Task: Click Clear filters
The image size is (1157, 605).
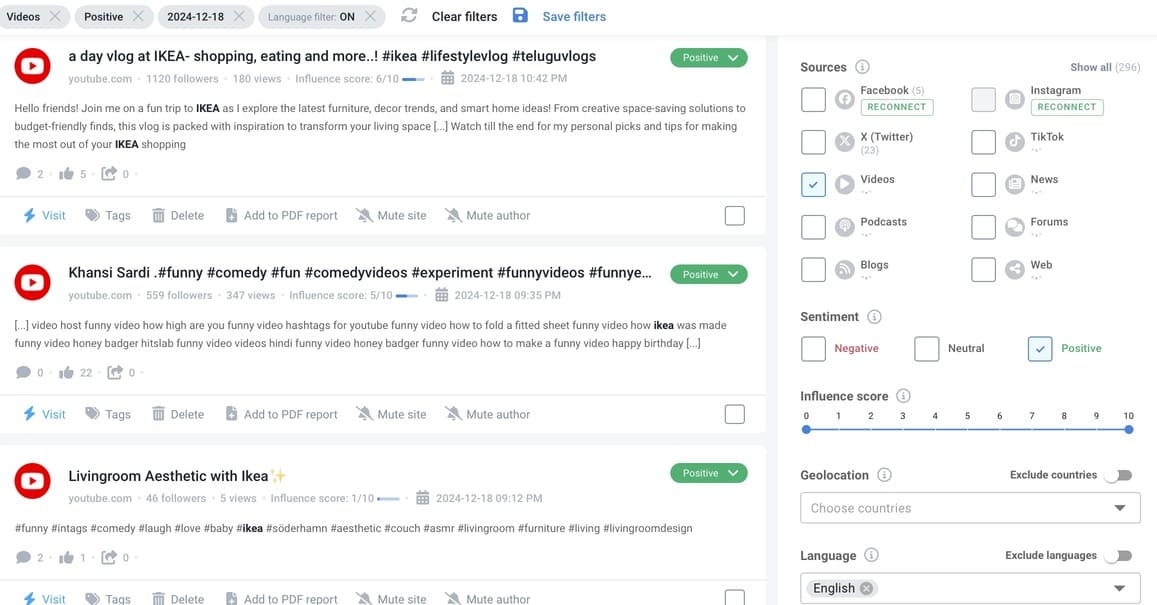Action: tap(464, 16)
